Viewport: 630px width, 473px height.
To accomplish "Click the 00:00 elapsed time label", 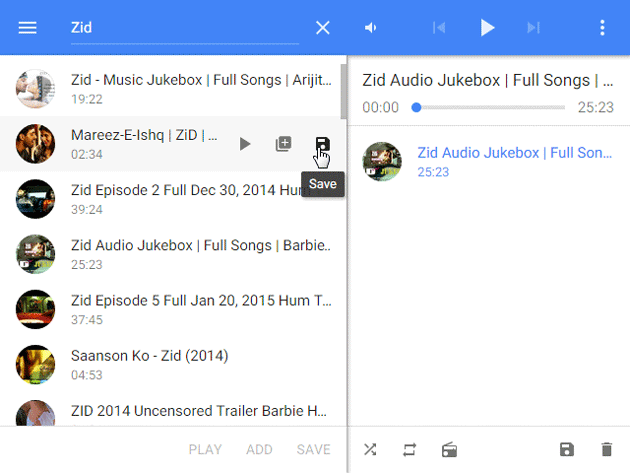I will tap(380, 107).
